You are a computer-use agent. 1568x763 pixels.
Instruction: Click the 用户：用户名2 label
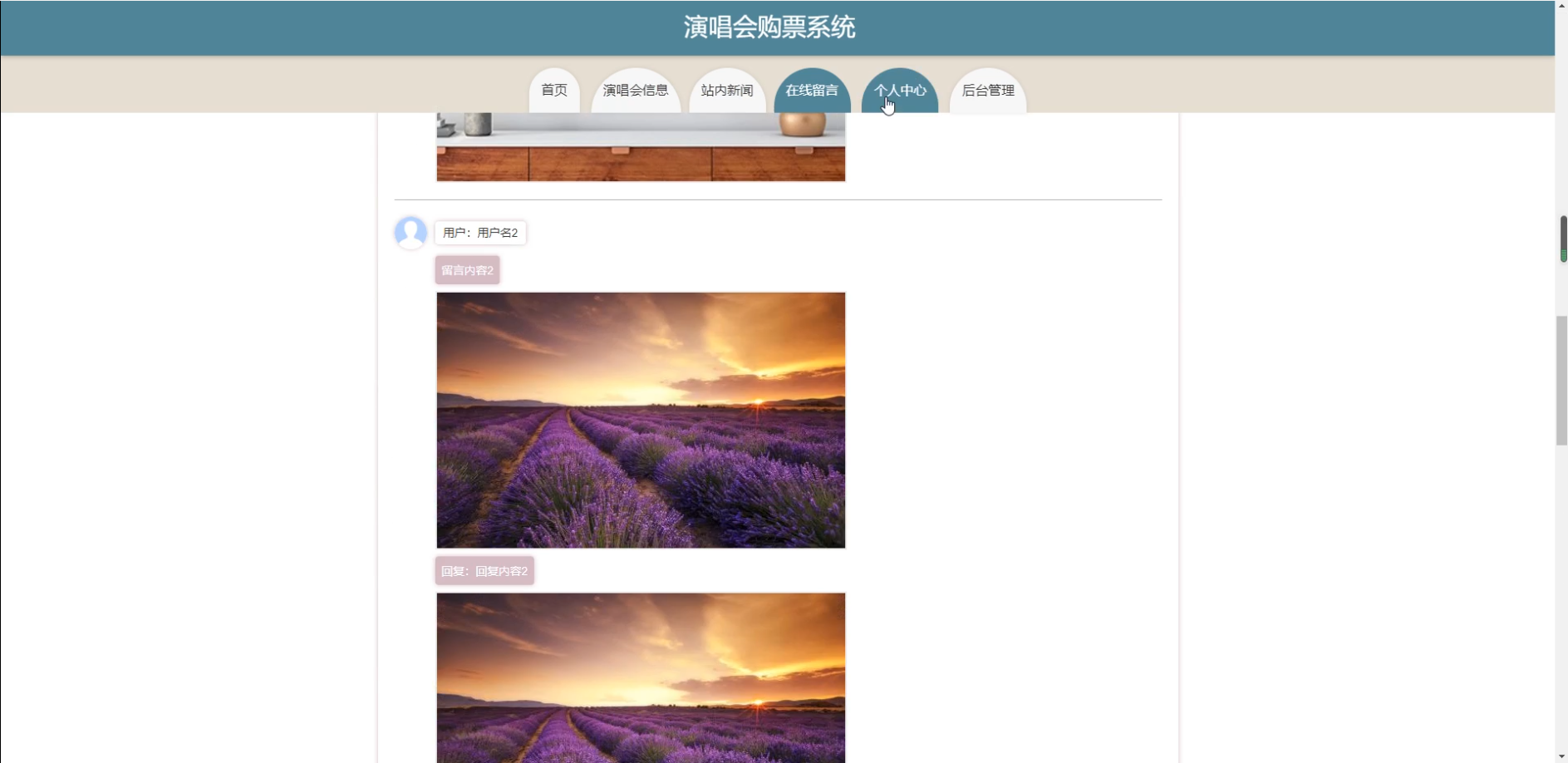tap(480, 233)
